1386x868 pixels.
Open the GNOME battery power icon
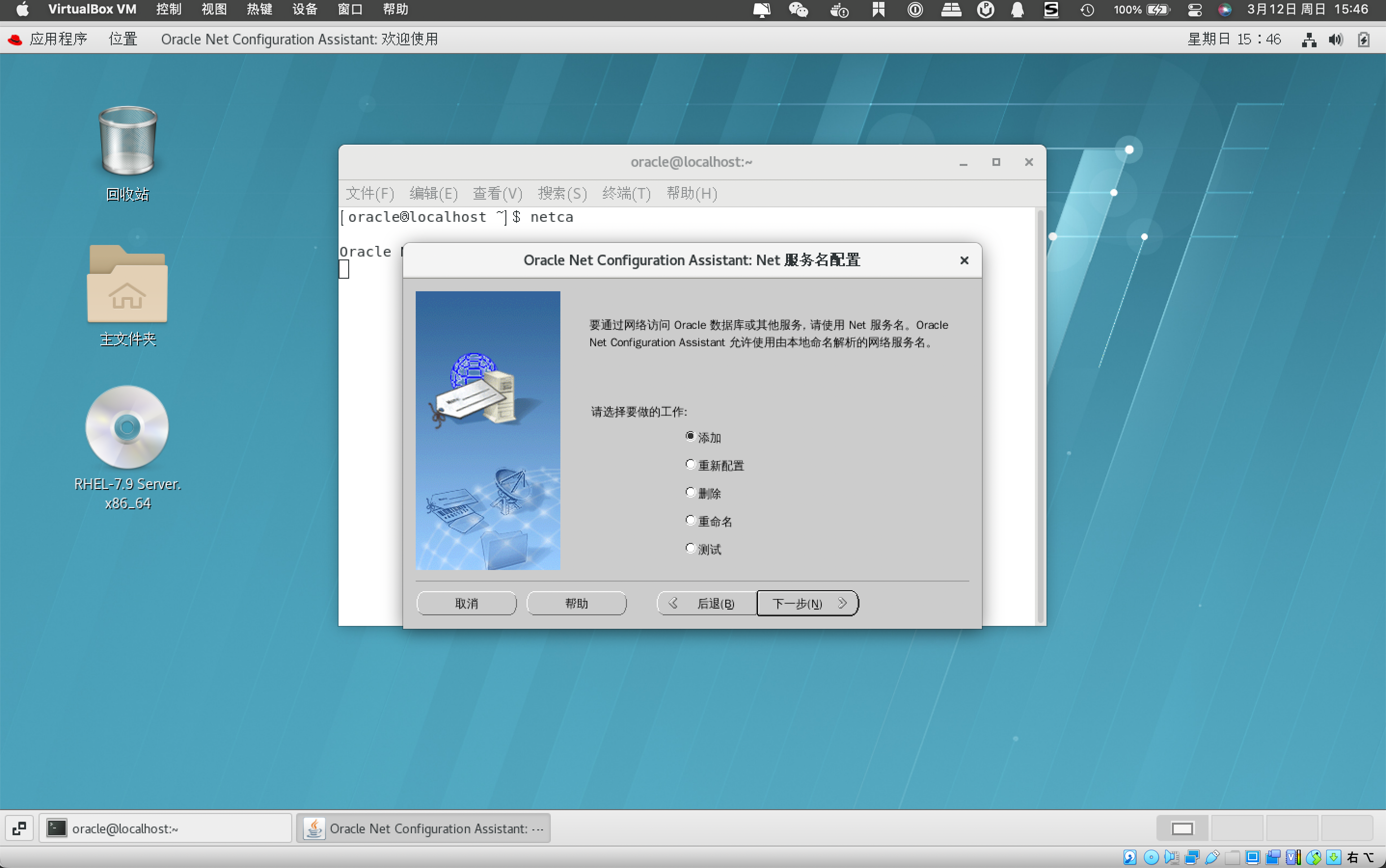[x=1364, y=40]
